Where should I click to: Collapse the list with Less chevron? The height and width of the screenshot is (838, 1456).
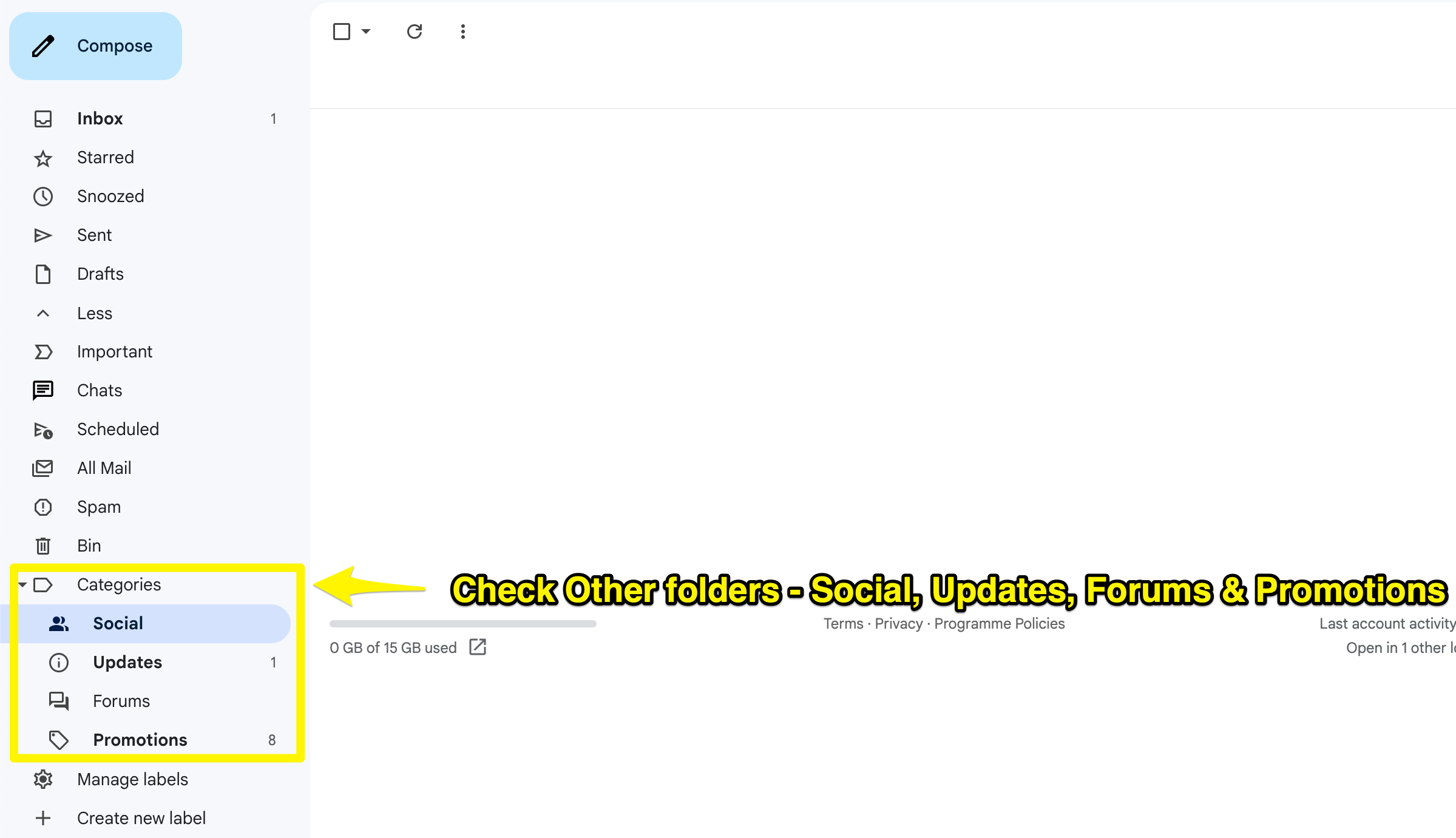tap(43, 313)
